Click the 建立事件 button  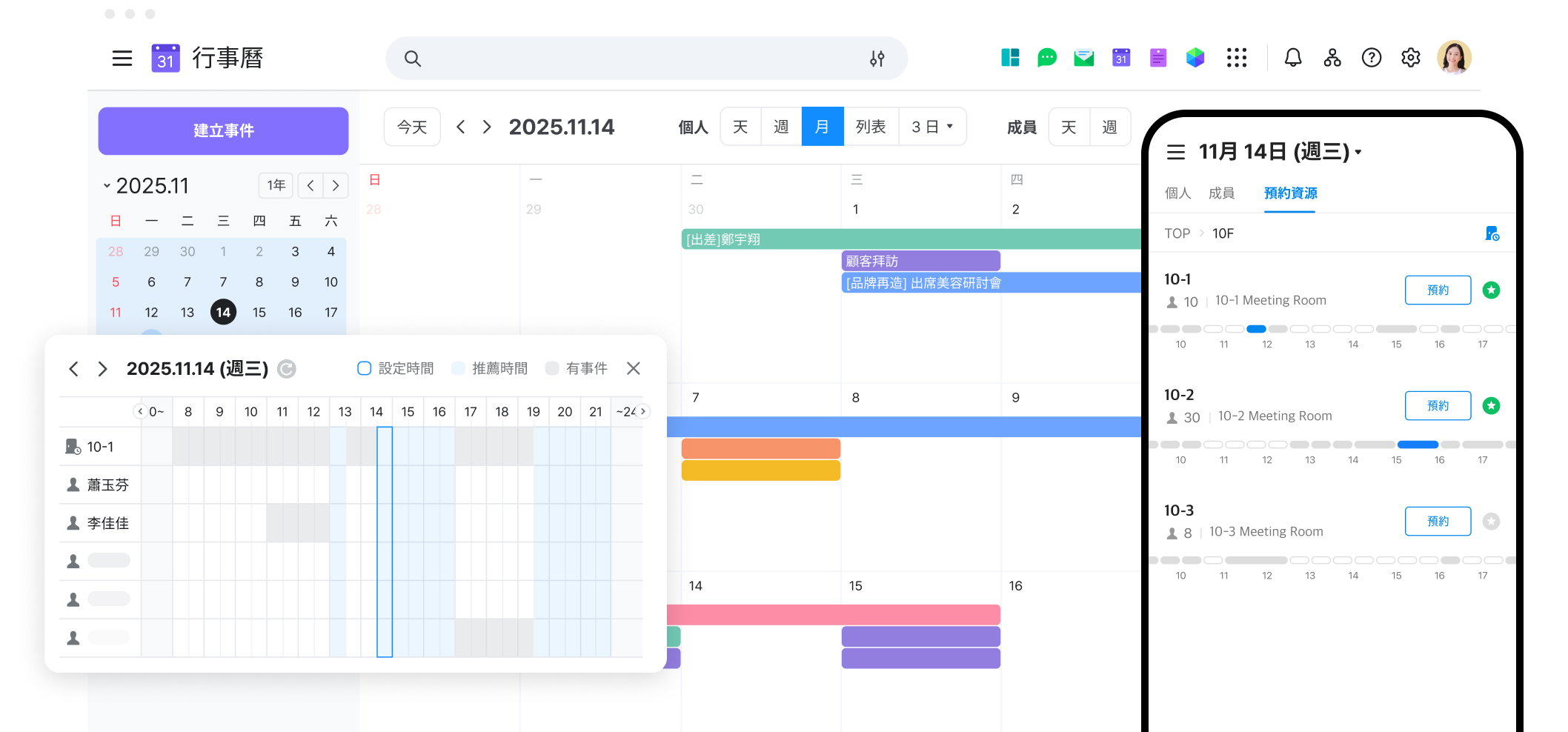pyautogui.click(x=223, y=131)
